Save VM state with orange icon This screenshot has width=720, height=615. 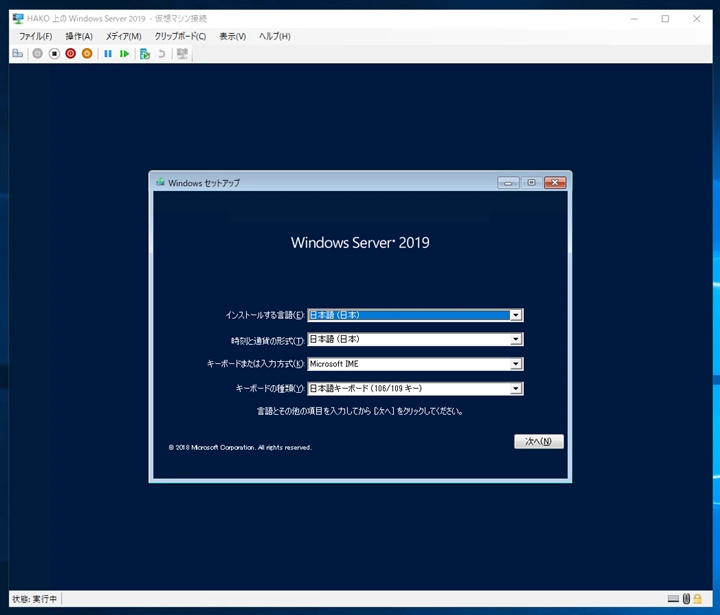pyautogui.click(x=87, y=54)
